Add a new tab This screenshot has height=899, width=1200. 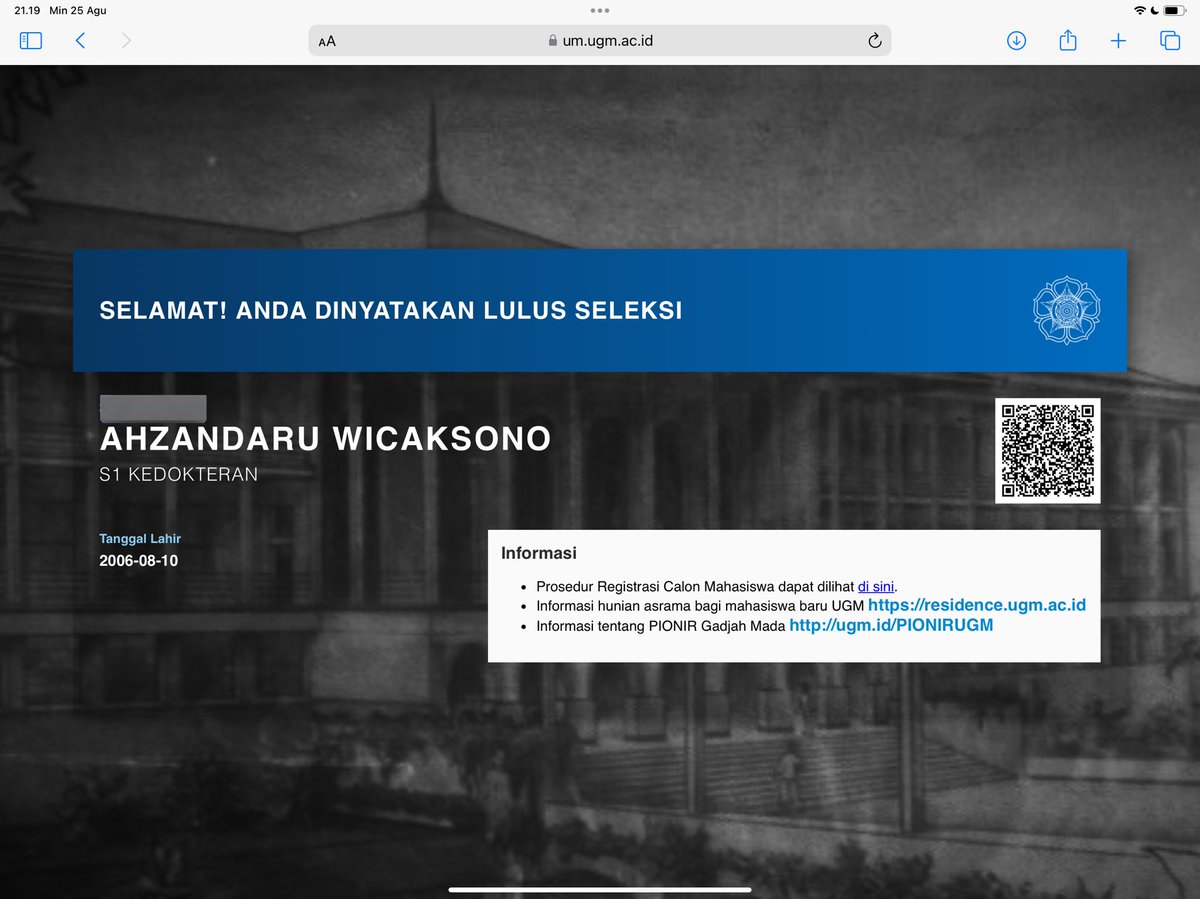(x=1118, y=41)
